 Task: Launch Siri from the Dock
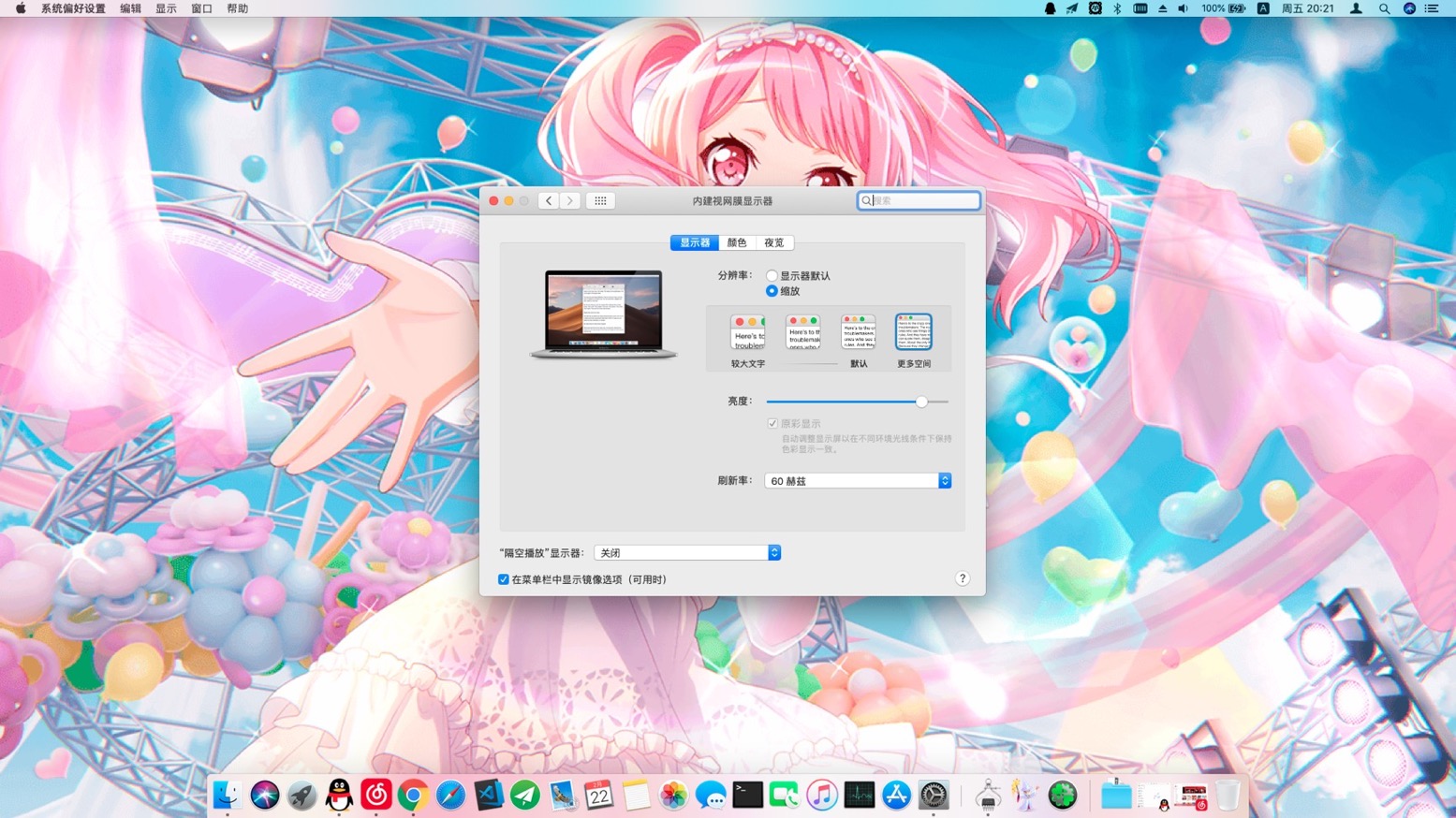pos(265,796)
